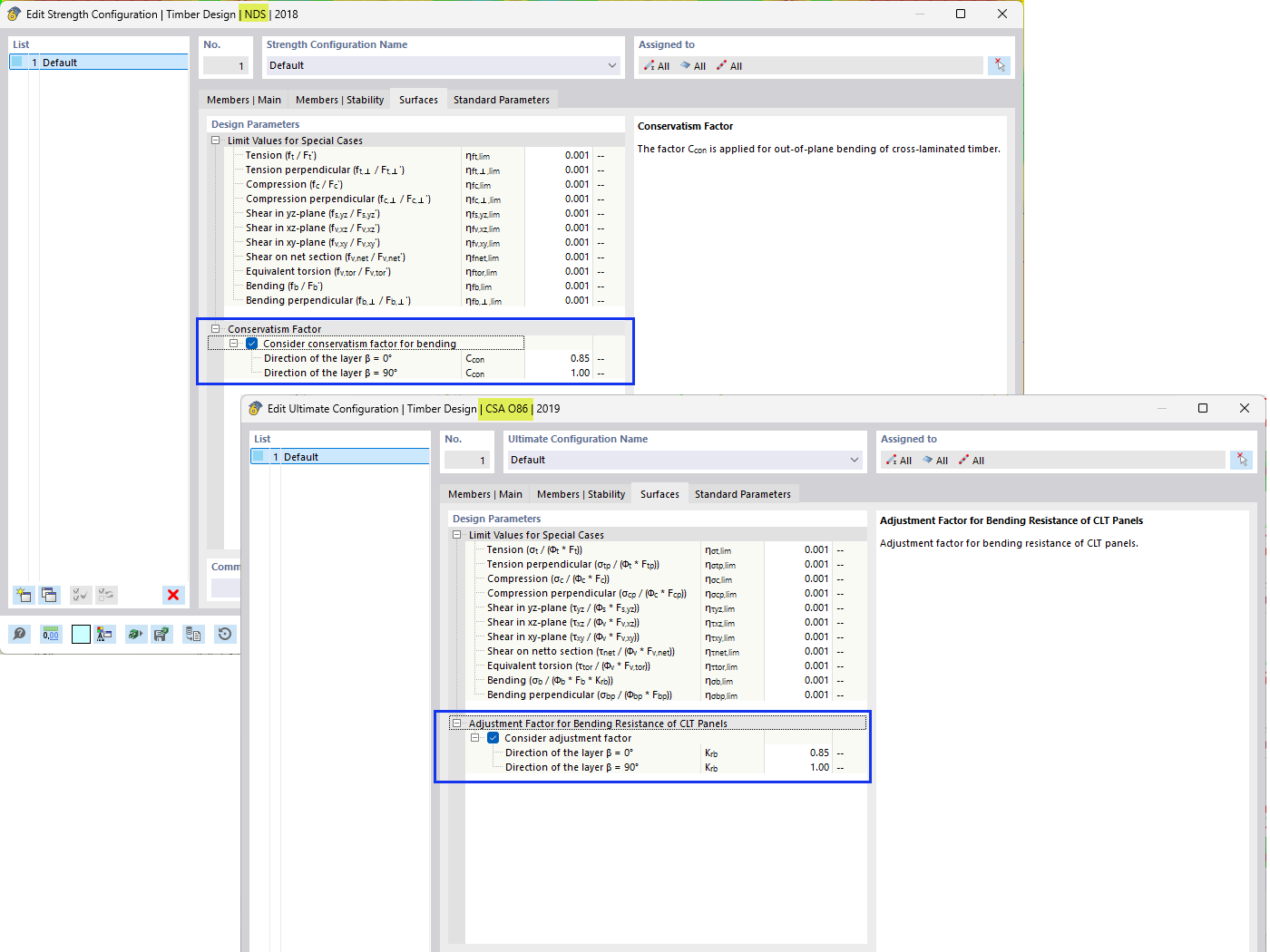Screen dimensions: 1270x952
Task: Click the first 'All' icon in CSA Assigned to
Action: (x=899, y=461)
